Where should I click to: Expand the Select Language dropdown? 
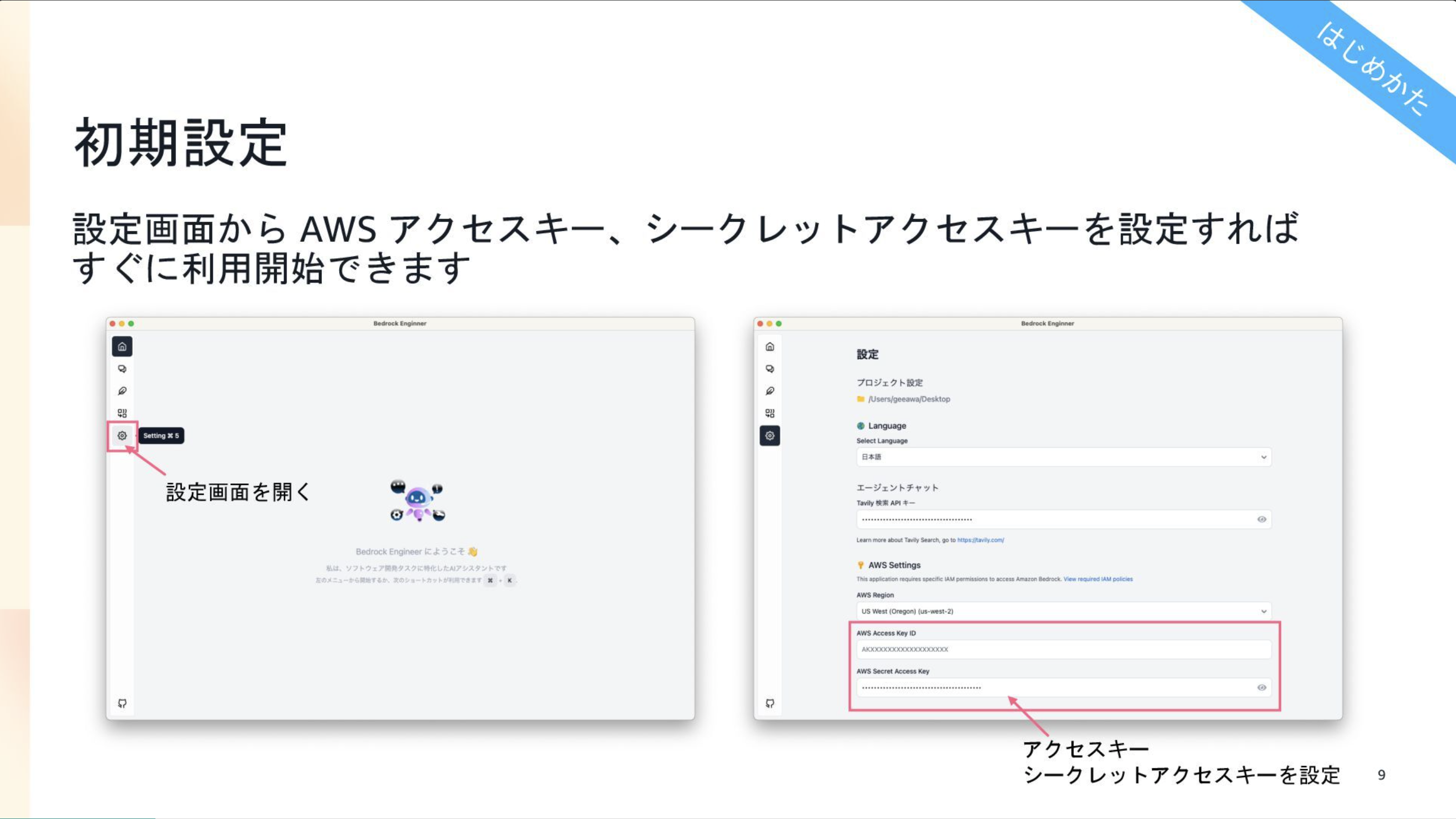[1063, 457]
